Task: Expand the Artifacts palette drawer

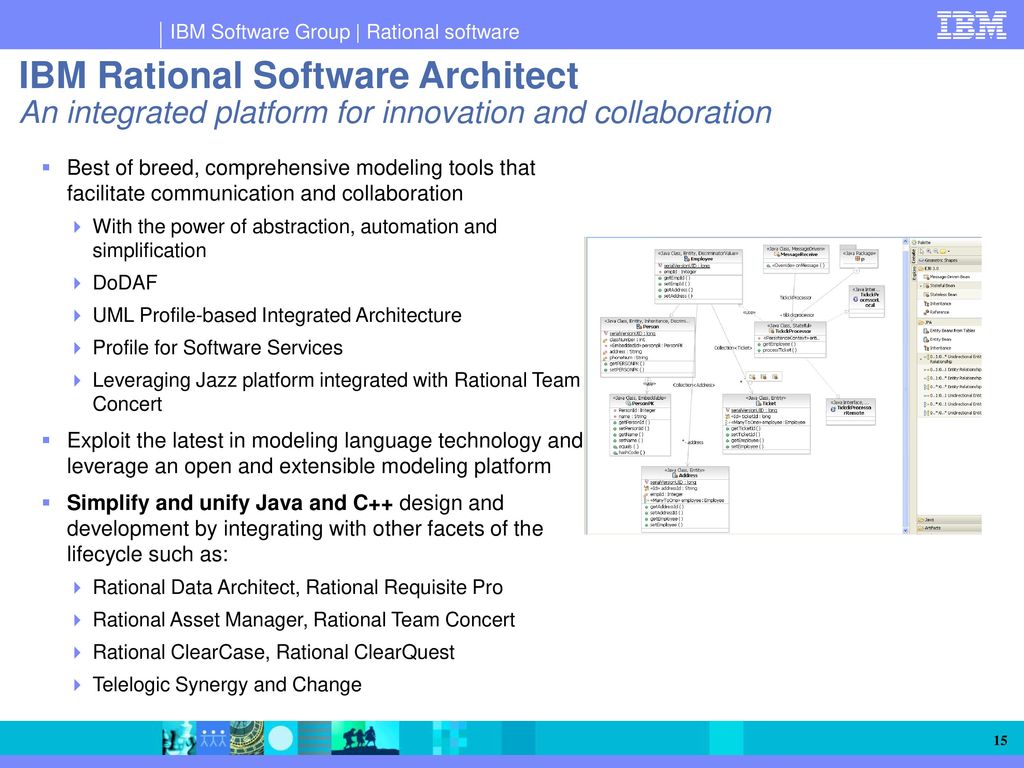Action: click(x=949, y=528)
